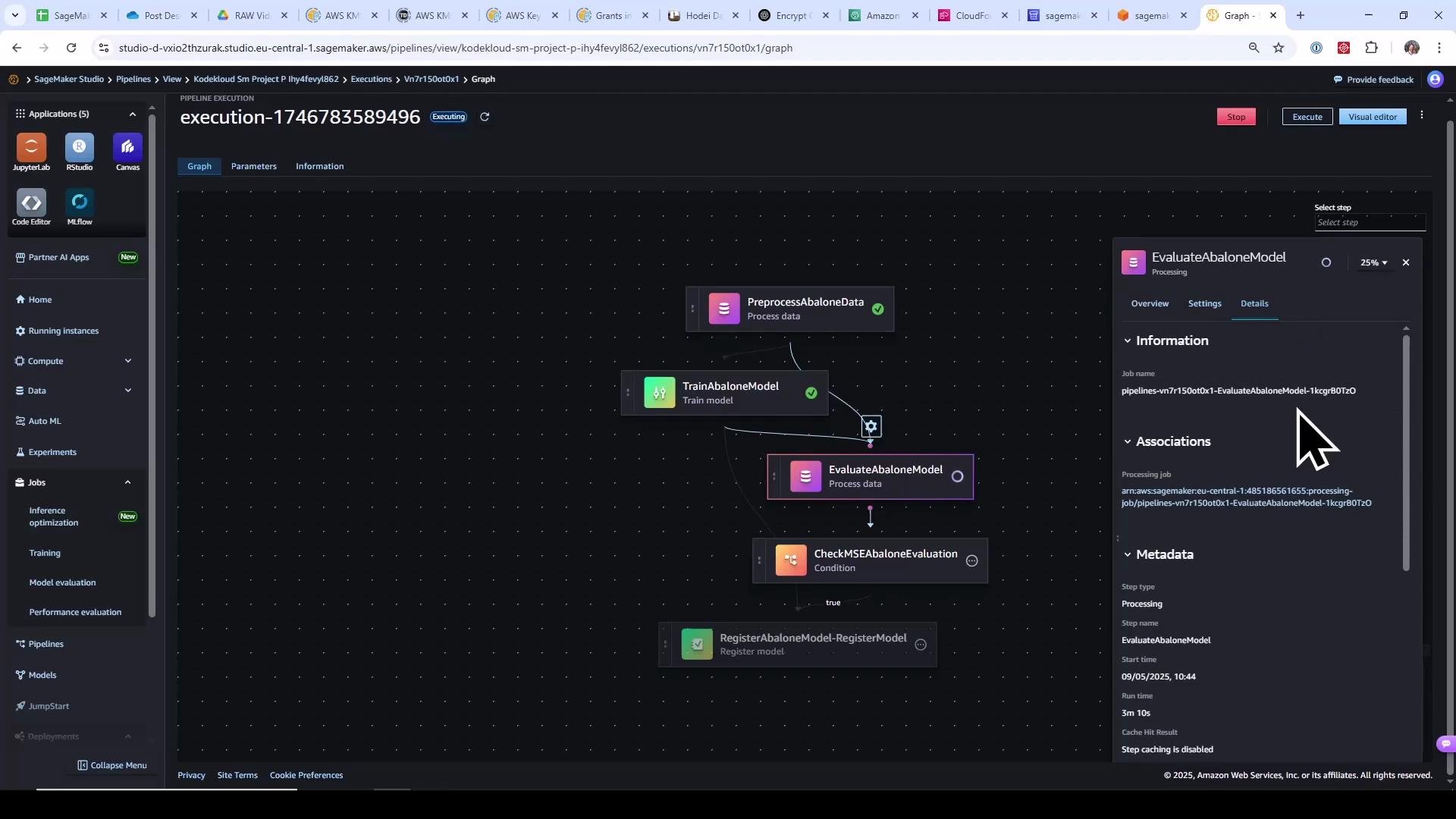Click Collapse Menu
The height and width of the screenshot is (819, 1456).
[112, 765]
